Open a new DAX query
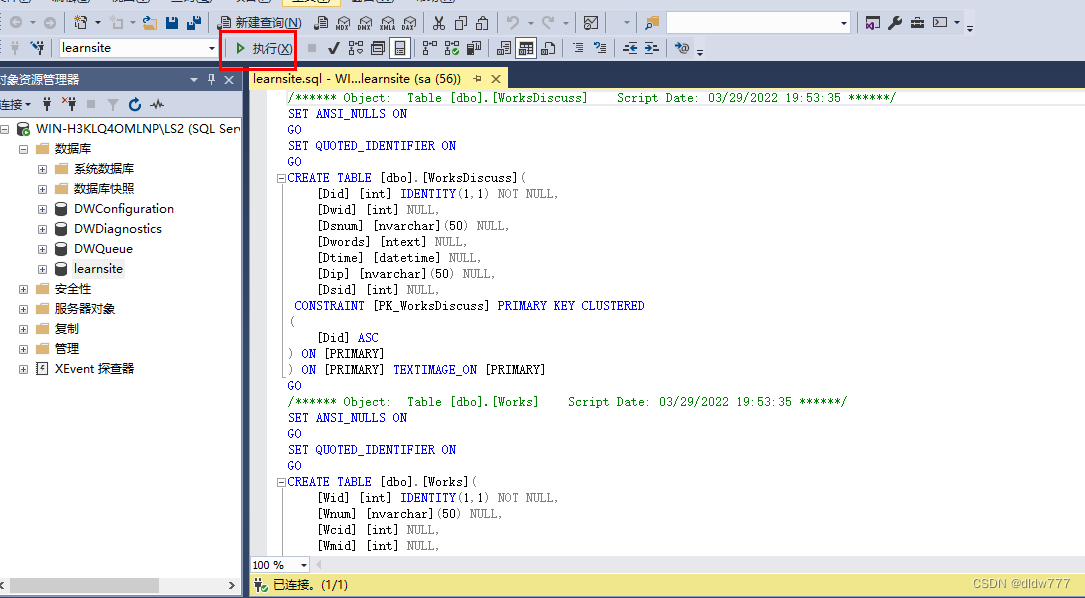 408,21
